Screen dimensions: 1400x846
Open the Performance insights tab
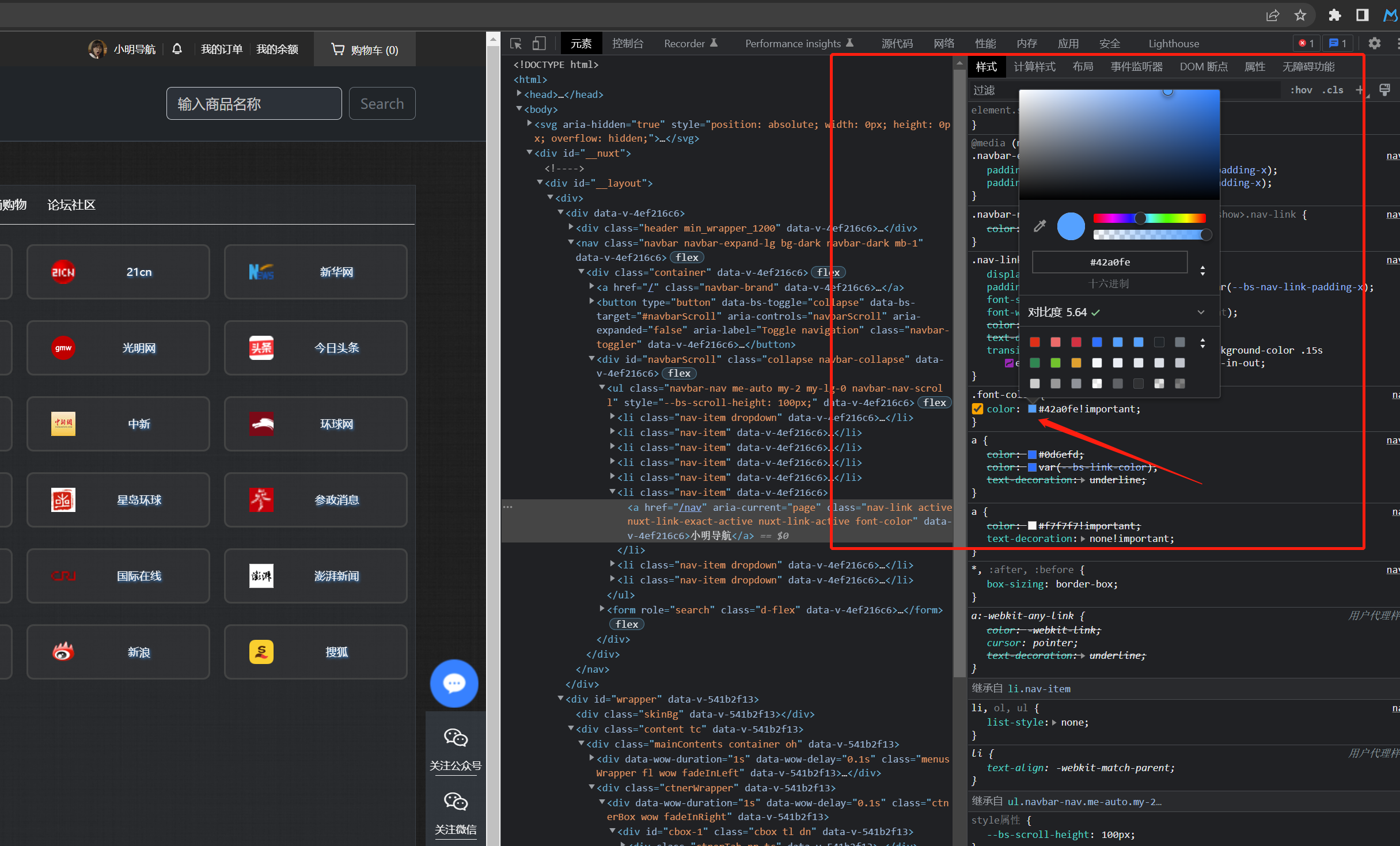click(x=799, y=44)
